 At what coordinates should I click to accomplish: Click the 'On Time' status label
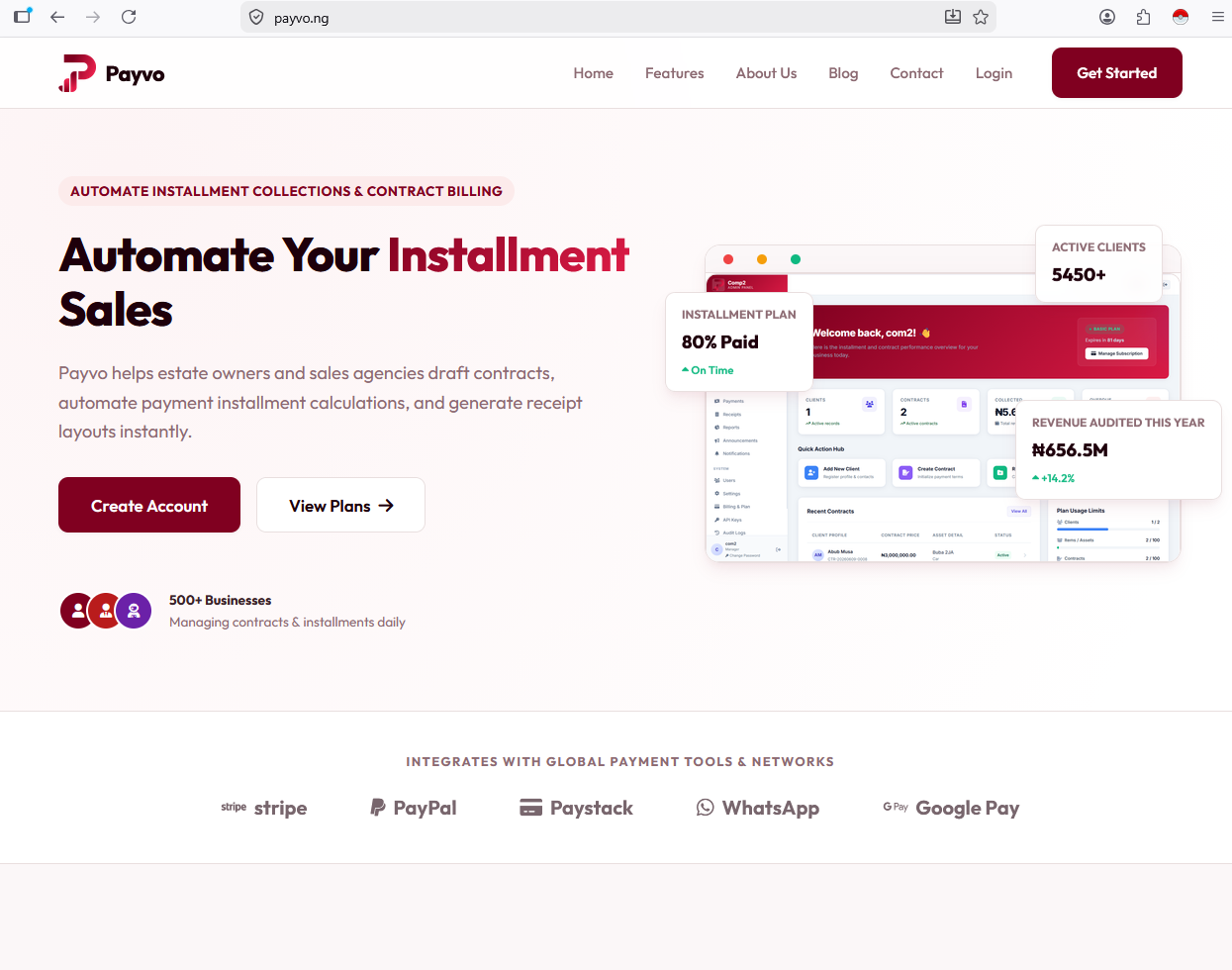coord(708,370)
